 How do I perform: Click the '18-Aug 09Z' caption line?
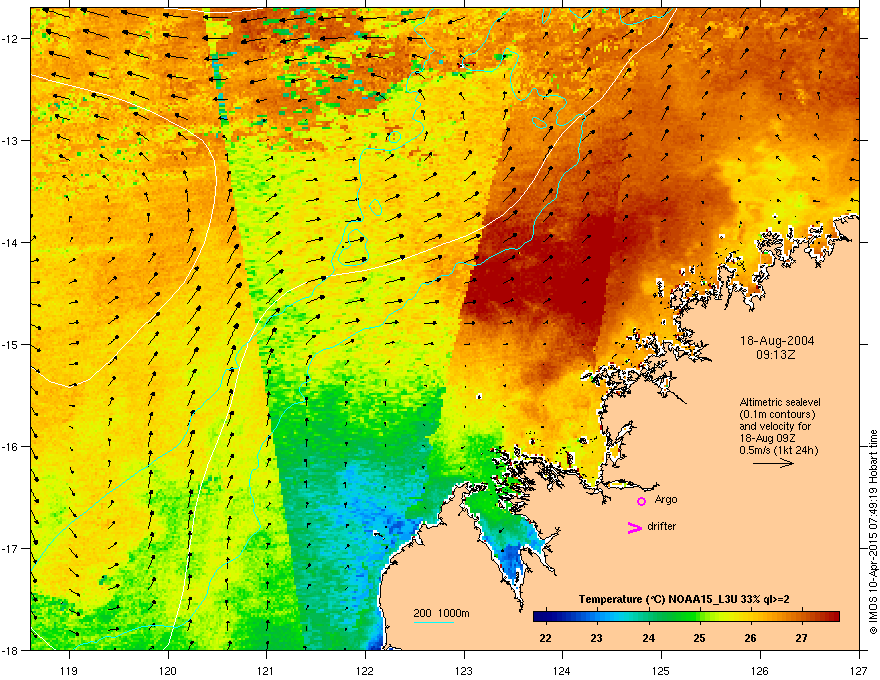pos(767,438)
